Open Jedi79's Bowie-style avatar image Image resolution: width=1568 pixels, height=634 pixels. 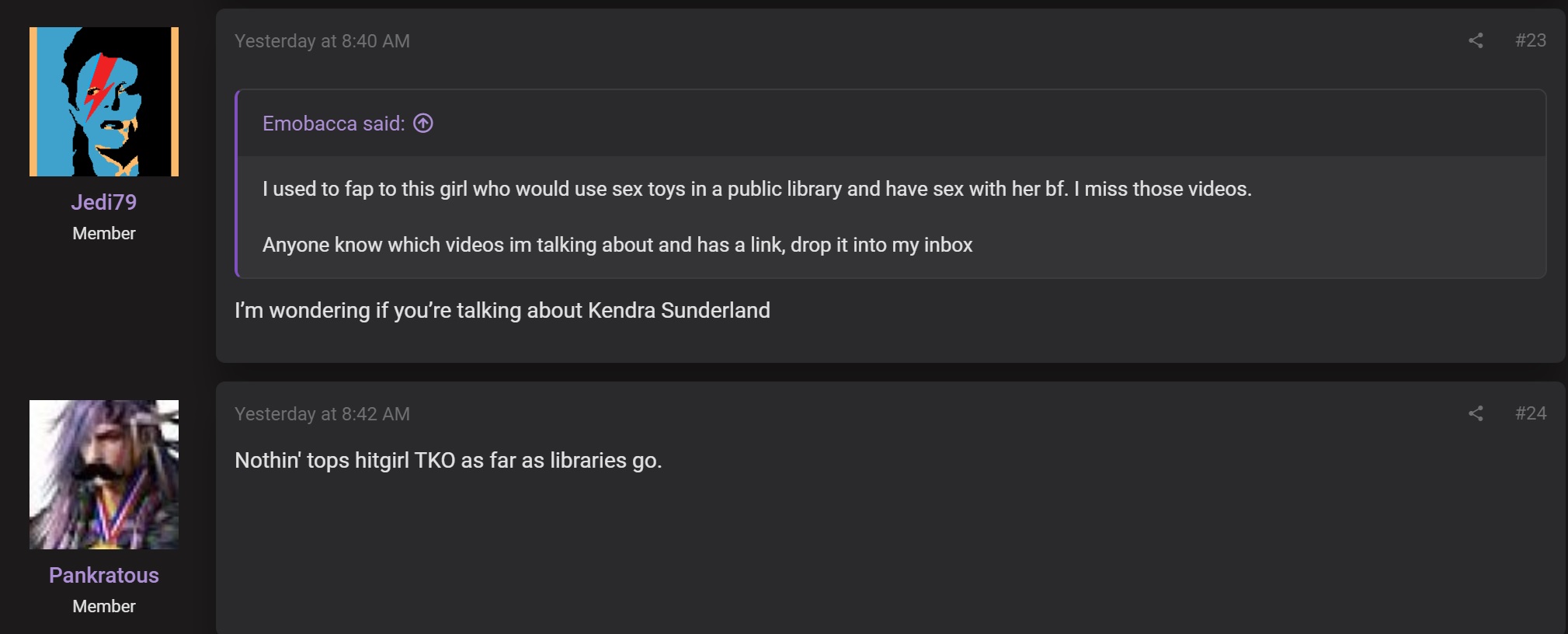click(104, 102)
